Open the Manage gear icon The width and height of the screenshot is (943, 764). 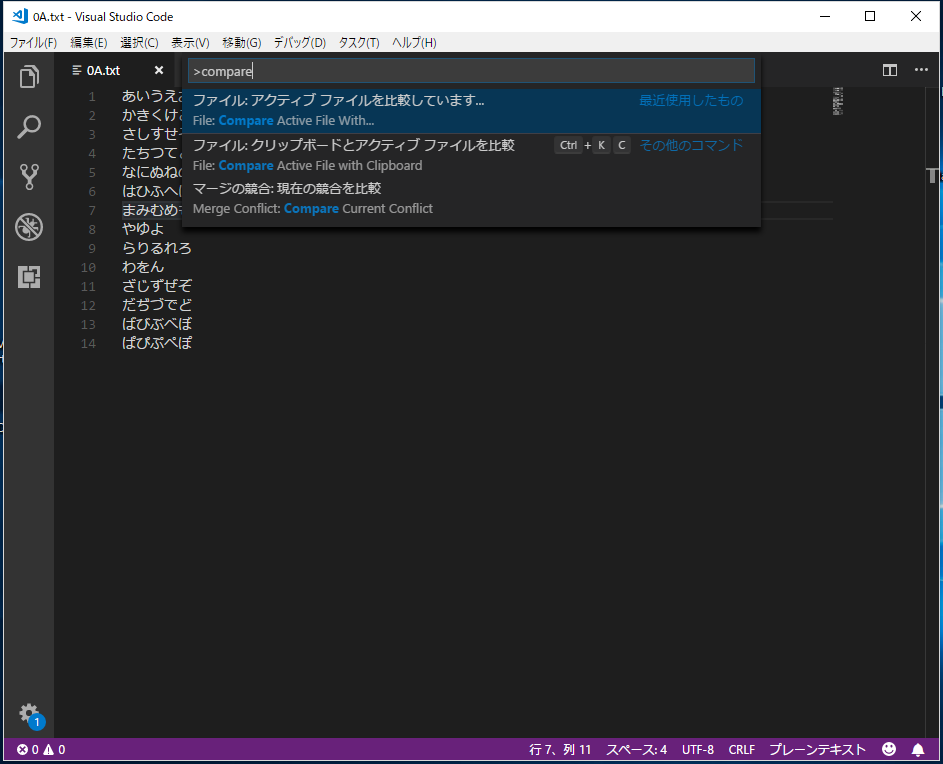tap(29, 714)
